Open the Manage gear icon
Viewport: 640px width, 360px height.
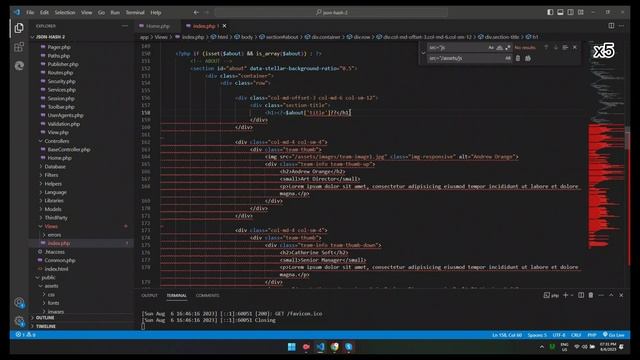(x=19, y=321)
